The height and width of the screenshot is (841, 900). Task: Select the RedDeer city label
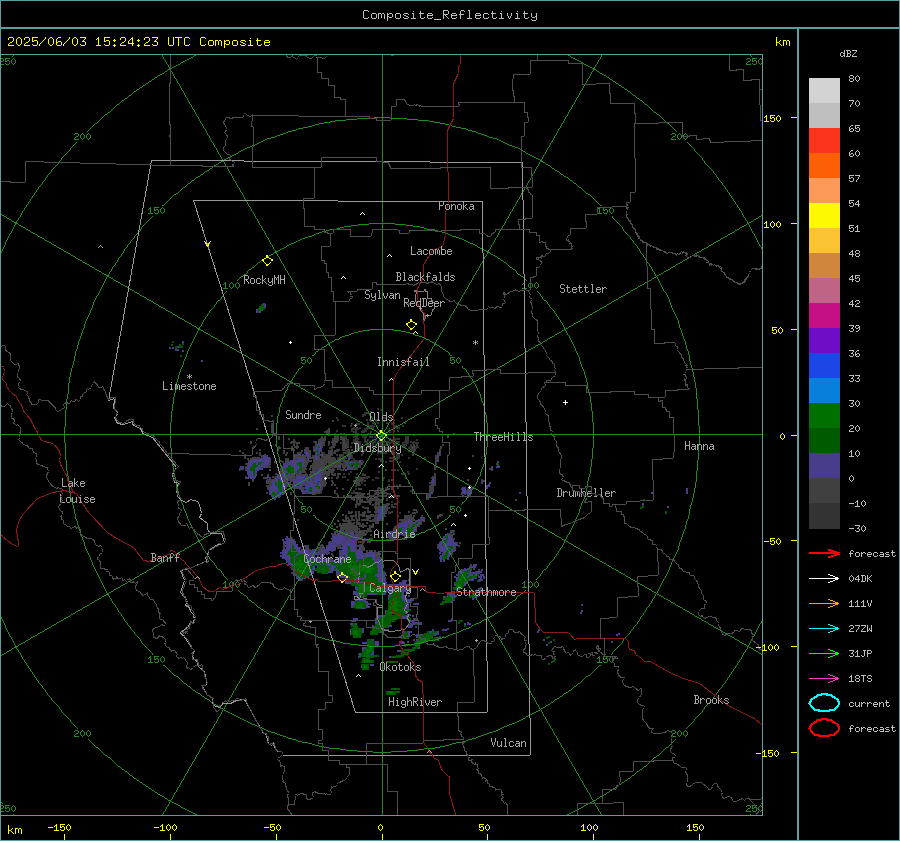pyautogui.click(x=424, y=303)
